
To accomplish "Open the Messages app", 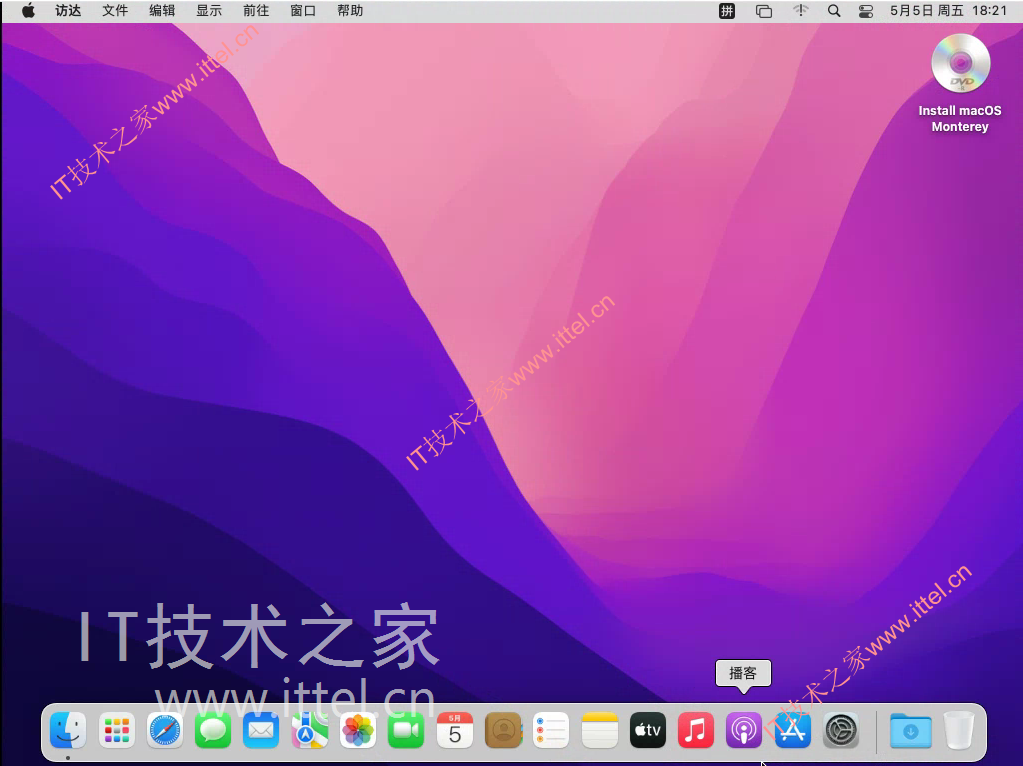I will pos(213,730).
